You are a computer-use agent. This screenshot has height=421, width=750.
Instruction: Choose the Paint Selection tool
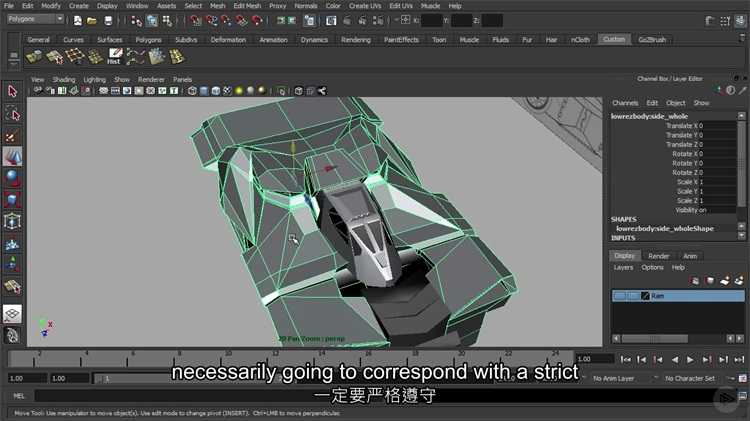click(12, 136)
